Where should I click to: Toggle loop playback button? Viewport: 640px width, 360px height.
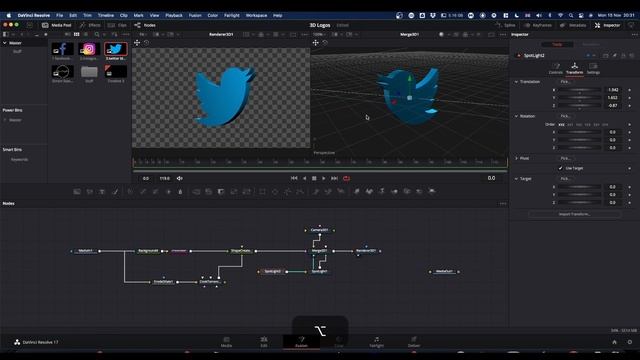point(346,178)
